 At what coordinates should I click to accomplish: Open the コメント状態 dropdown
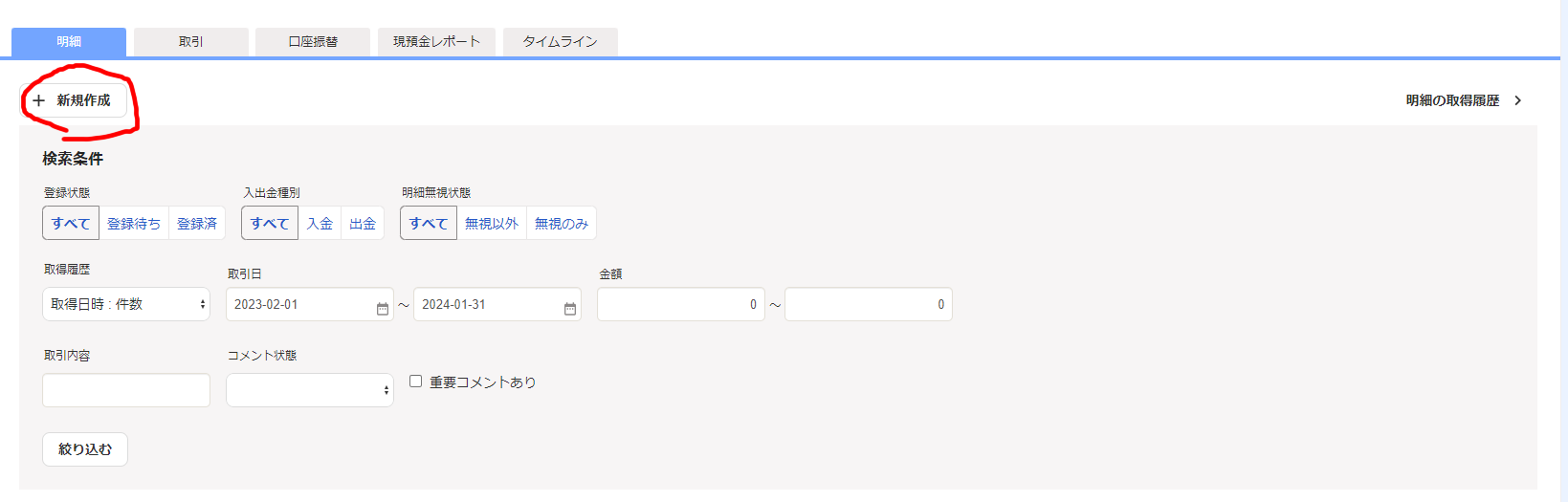point(310,390)
